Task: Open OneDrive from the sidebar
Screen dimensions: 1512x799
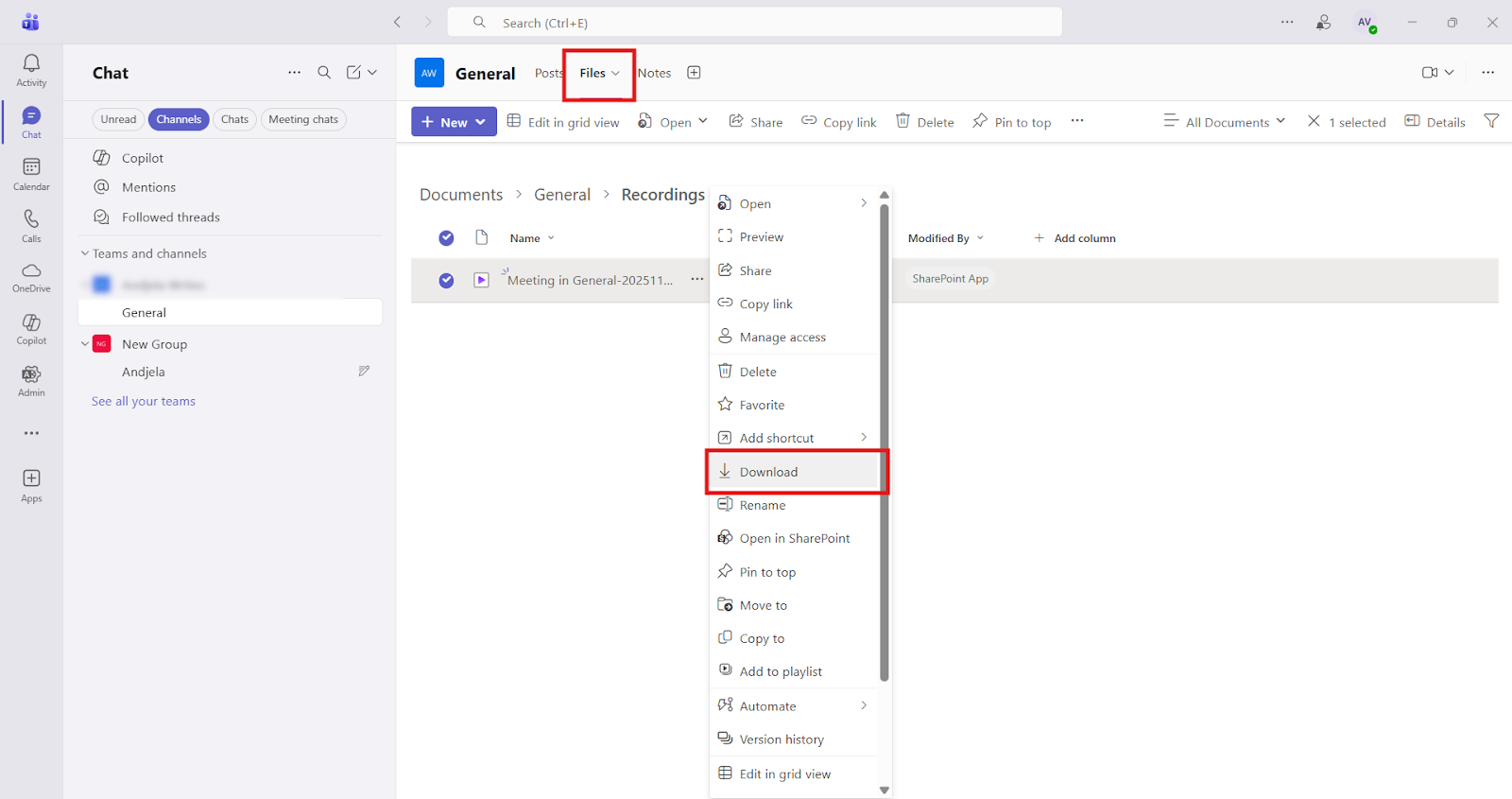Action: point(31,278)
